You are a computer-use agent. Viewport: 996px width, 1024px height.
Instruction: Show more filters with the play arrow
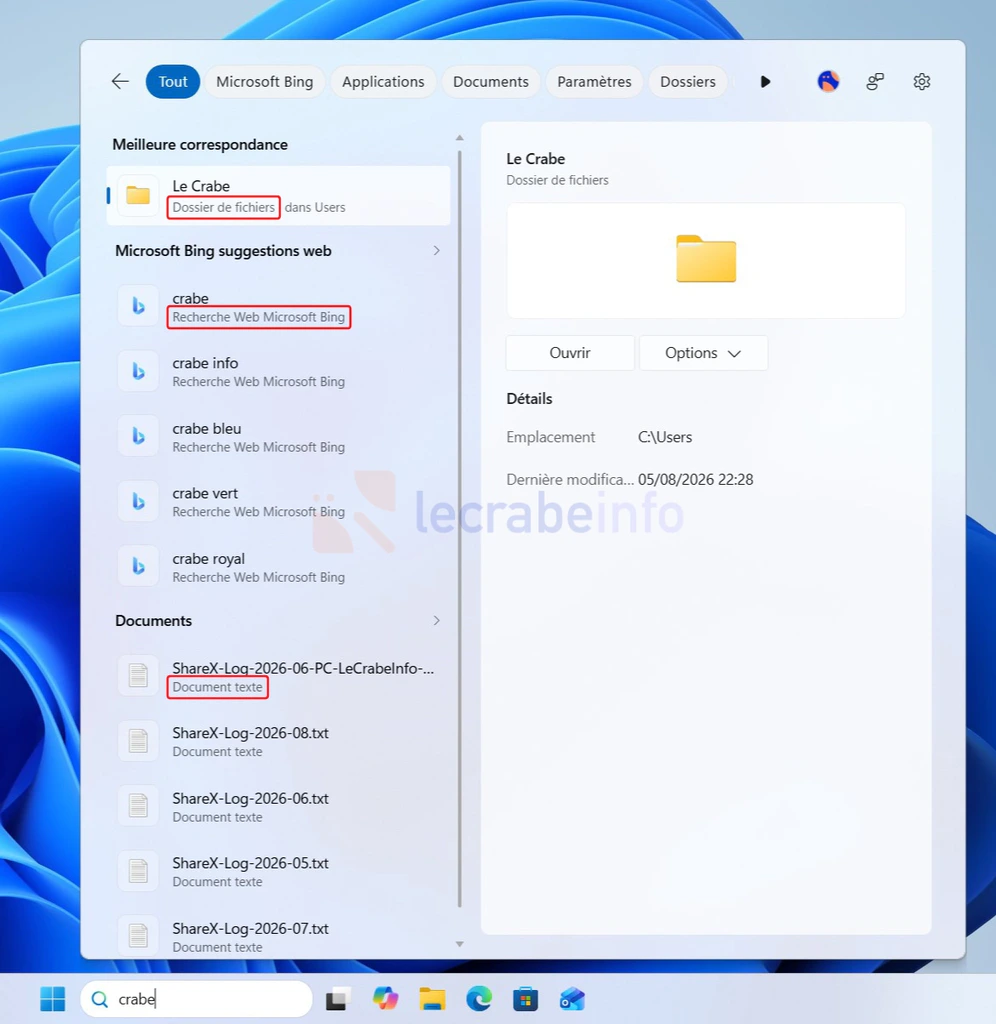765,82
